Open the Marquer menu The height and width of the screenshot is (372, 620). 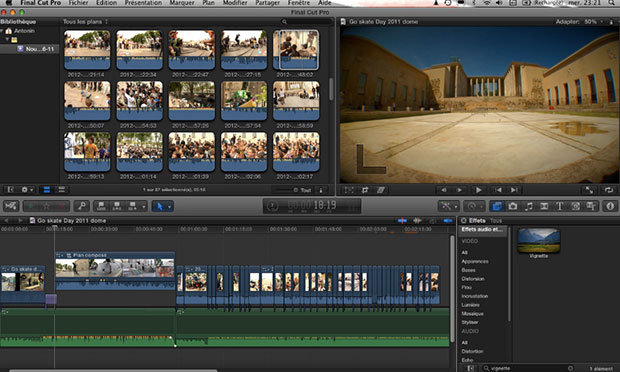(x=182, y=3)
